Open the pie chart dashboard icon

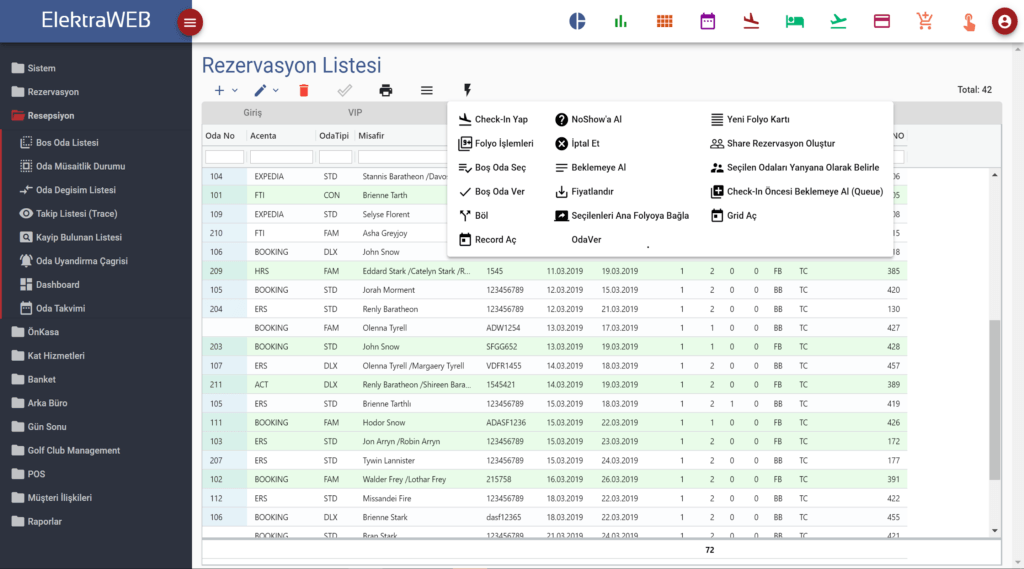pyautogui.click(x=577, y=21)
